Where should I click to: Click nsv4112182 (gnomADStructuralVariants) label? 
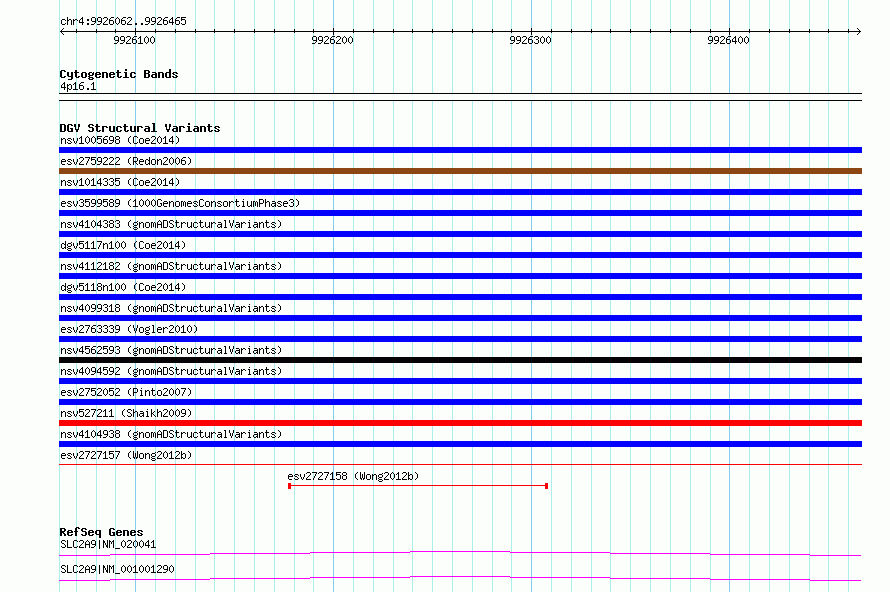tap(171, 266)
